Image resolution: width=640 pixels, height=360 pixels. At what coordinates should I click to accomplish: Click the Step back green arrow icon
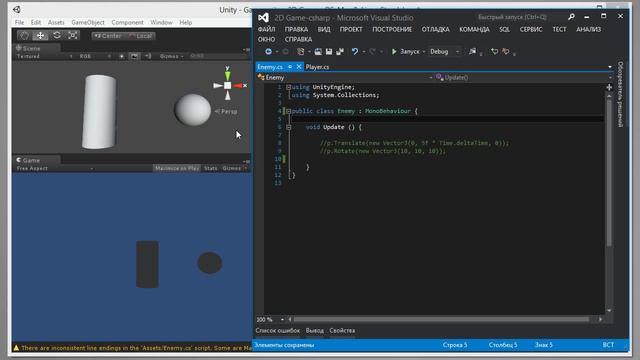494,51
